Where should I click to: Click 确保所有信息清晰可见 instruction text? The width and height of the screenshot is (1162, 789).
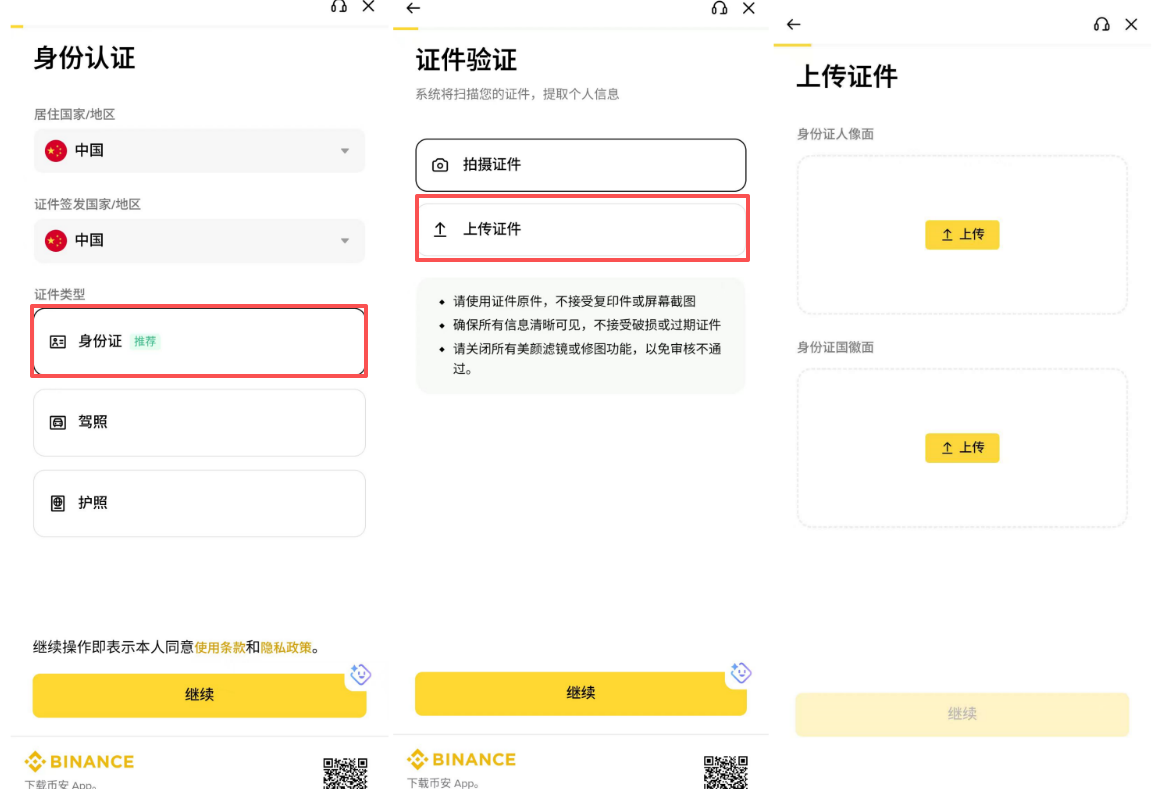click(x=587, y=324)
